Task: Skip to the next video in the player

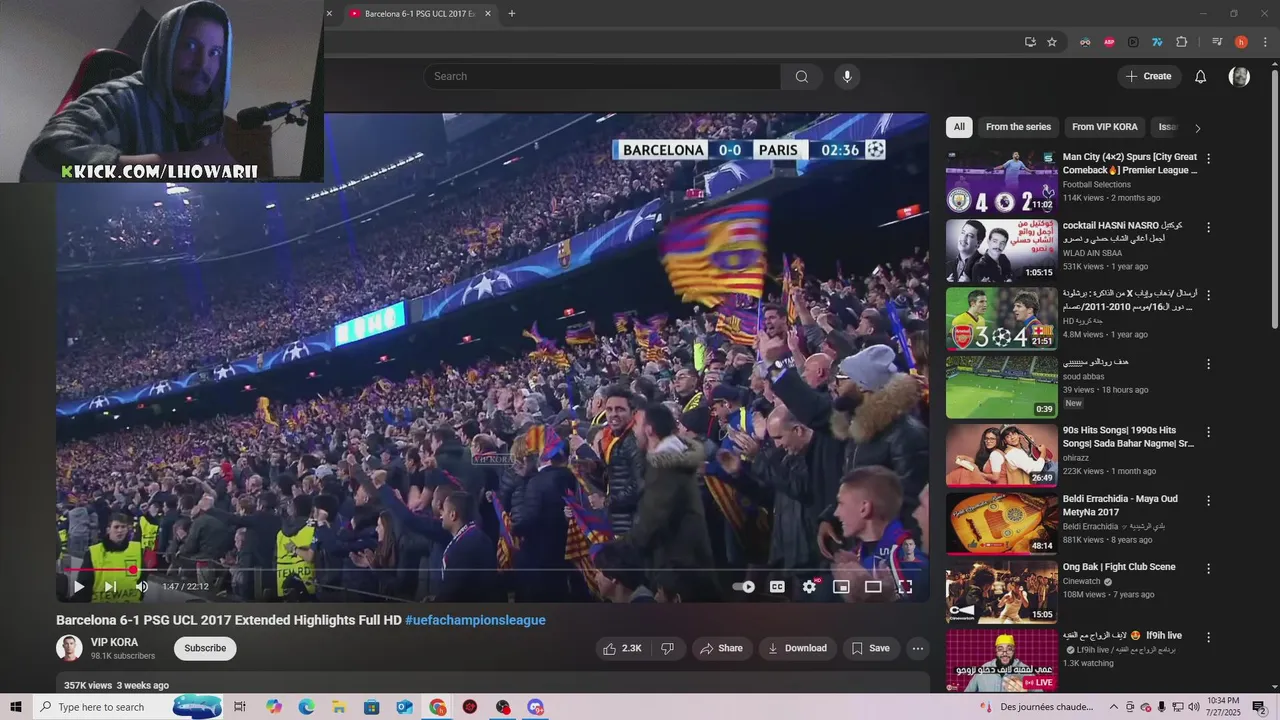Action: click(110, 587)
